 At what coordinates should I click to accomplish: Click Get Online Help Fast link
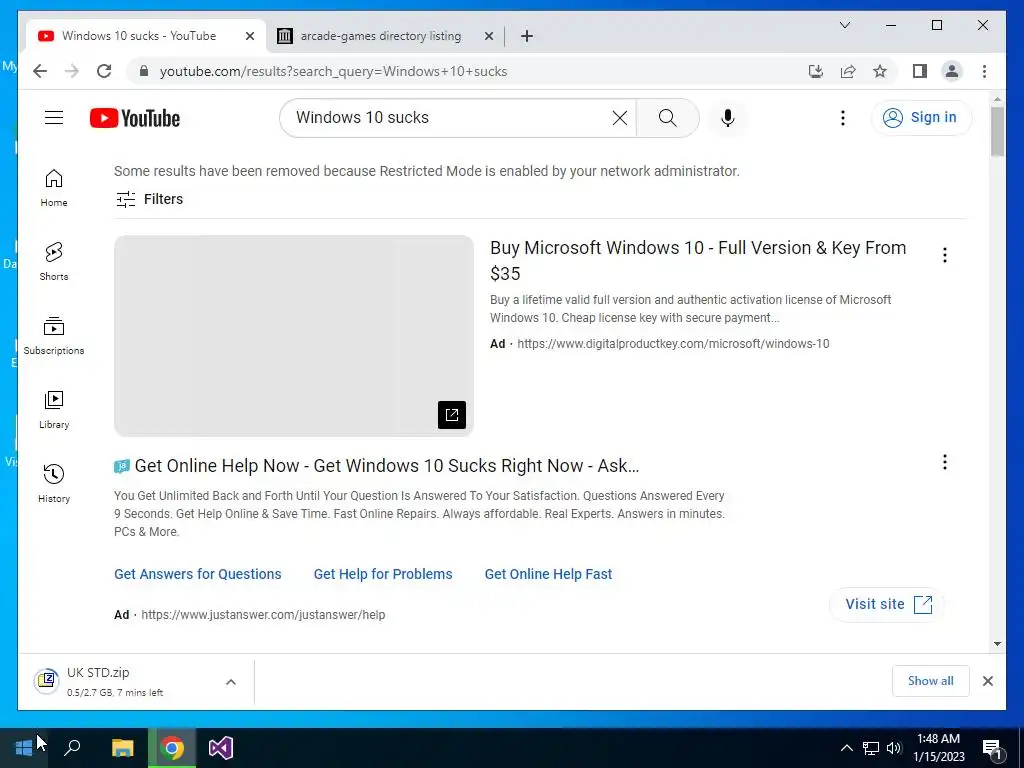click(548, 574)
